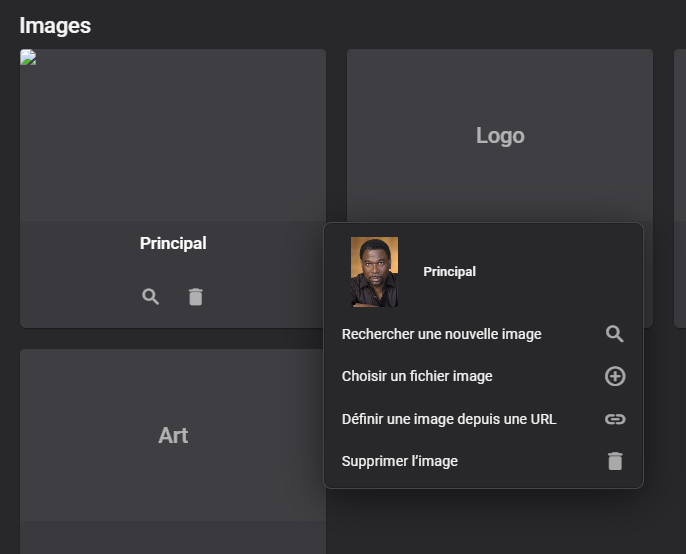Open the Art image placeholder
Image resolution: width=686 pixels, height=554 pixels.
pos(173,435)
